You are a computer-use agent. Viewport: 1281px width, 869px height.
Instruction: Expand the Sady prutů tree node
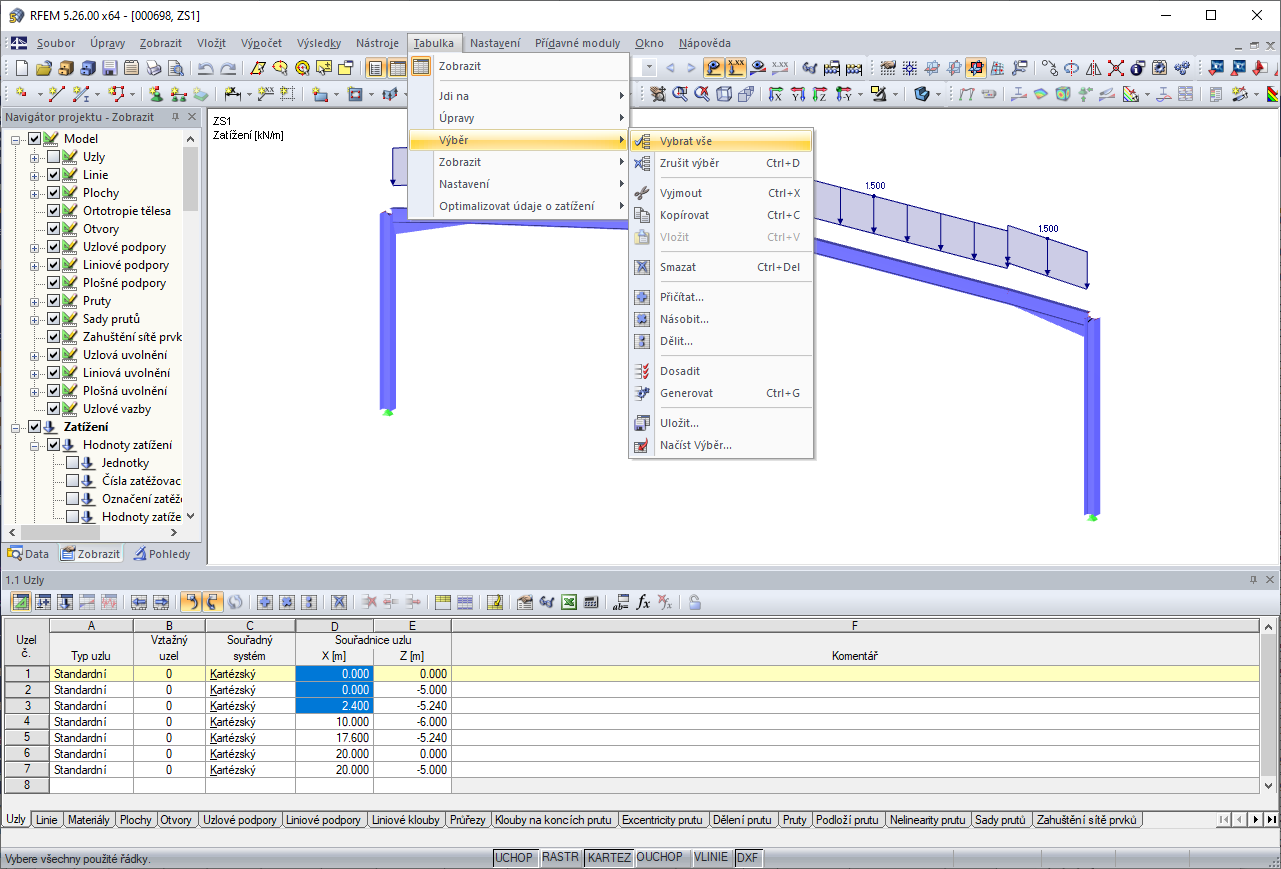35,319
